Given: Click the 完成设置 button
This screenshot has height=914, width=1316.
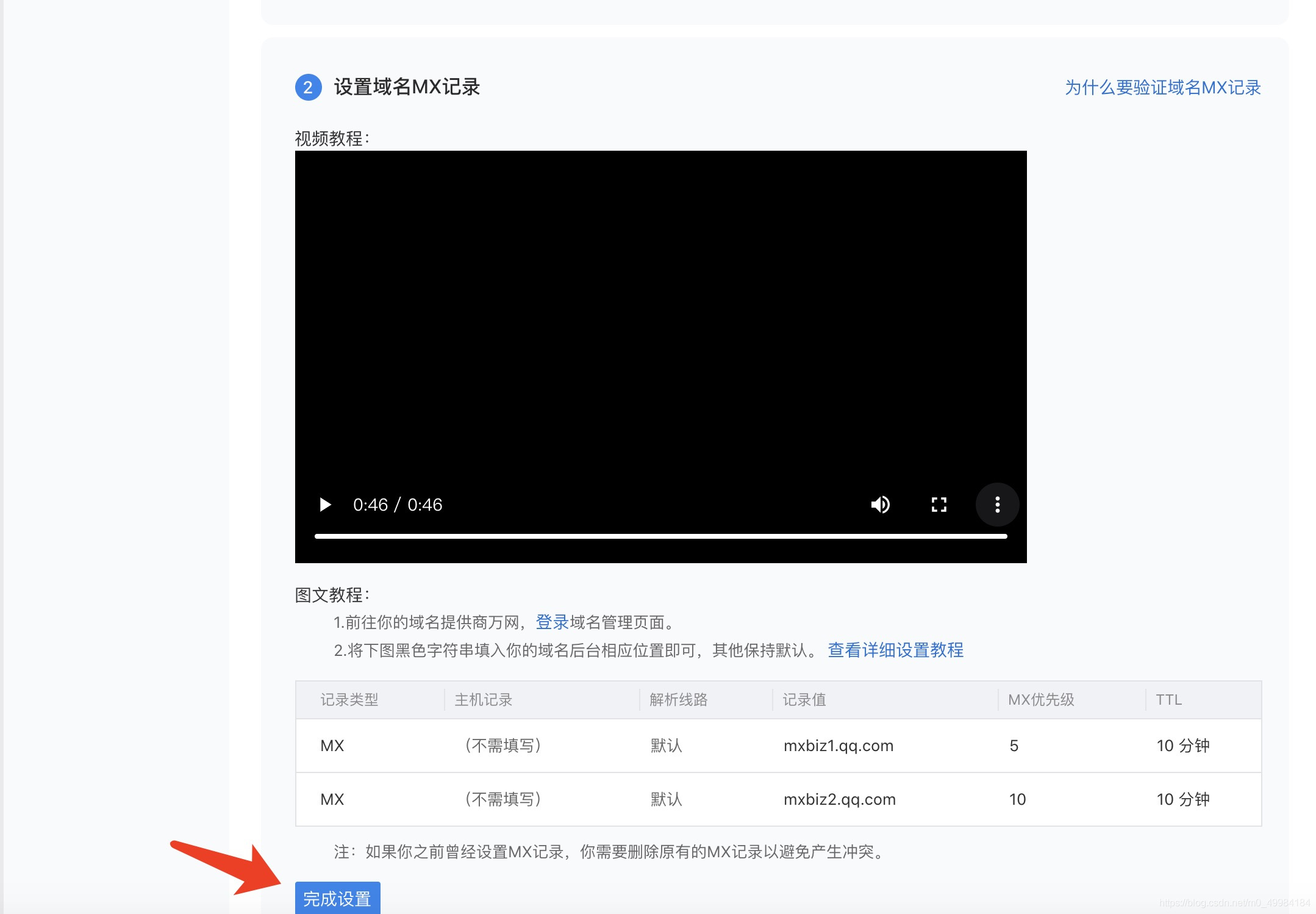Looking at the screenshot, I should (x=337, y=898).
